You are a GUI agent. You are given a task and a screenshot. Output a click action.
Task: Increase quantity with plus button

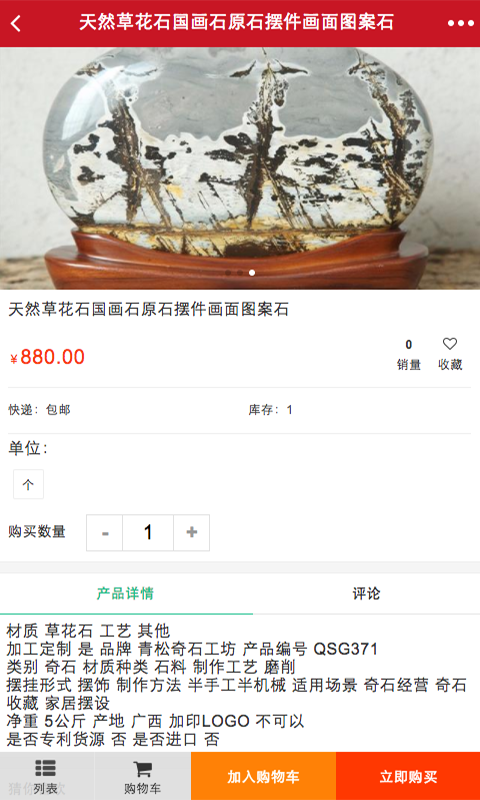pyautogui.click(x=191, y=533)
